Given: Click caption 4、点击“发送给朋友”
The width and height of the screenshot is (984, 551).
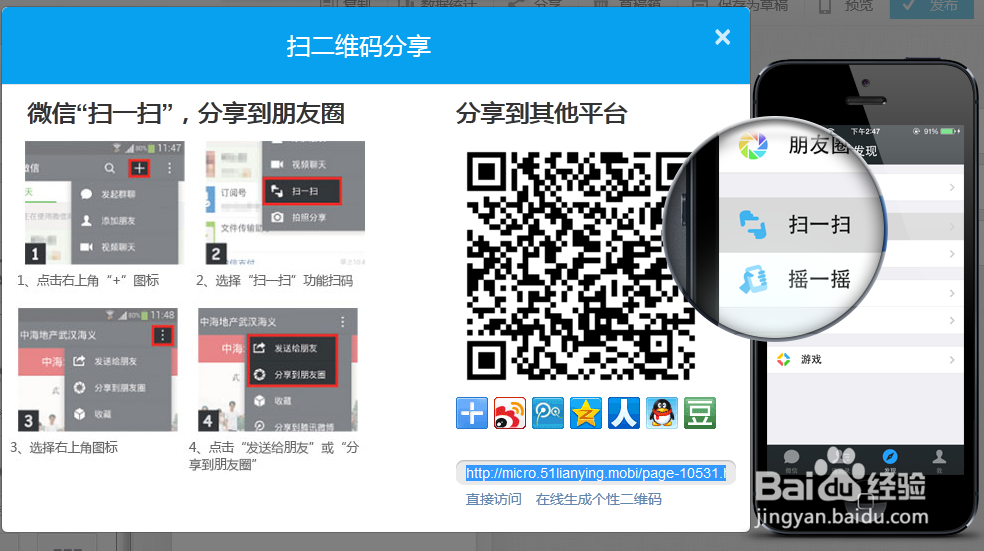Looking at the screenshot, I should tap(274, 456).
